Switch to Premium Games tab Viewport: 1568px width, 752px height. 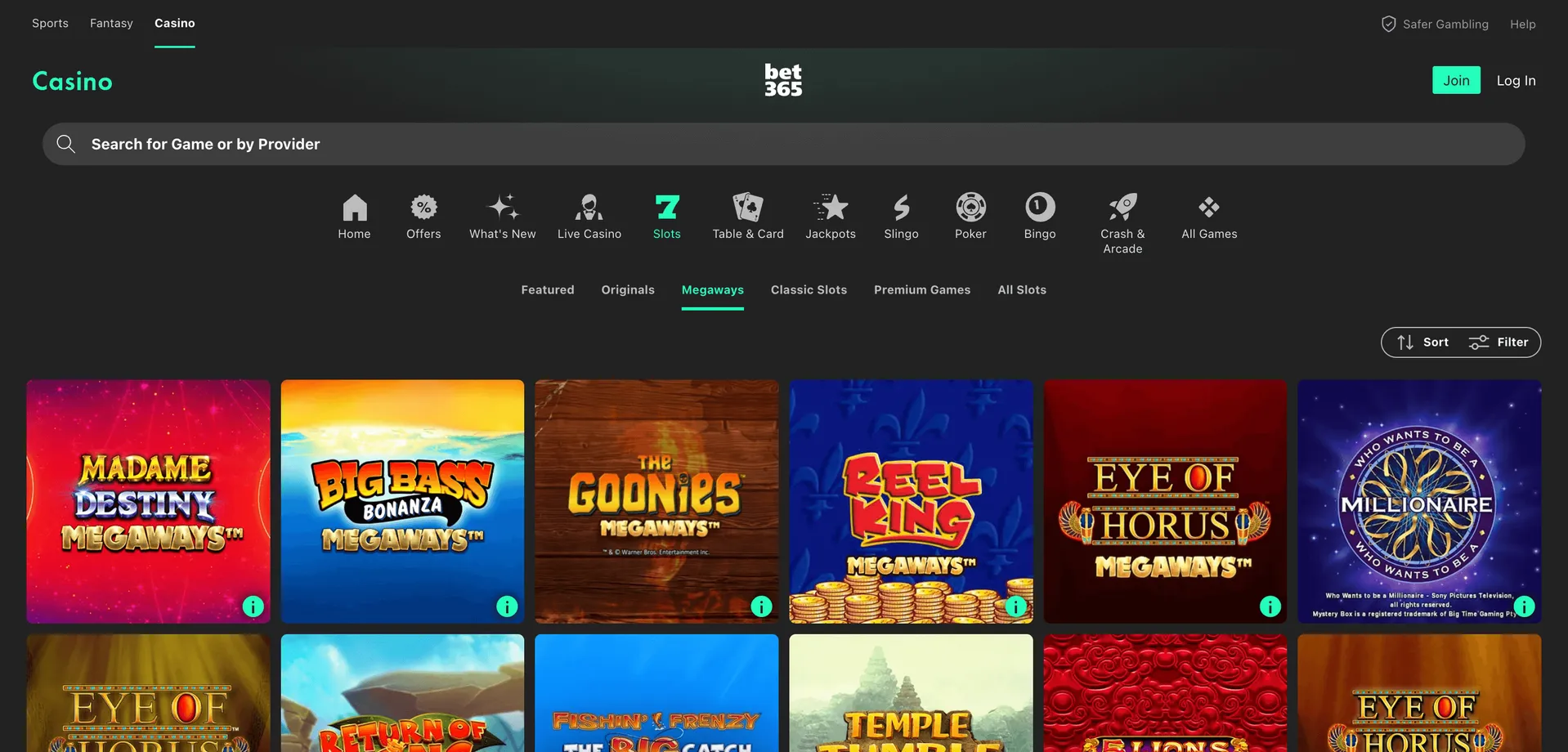point(922,290)
